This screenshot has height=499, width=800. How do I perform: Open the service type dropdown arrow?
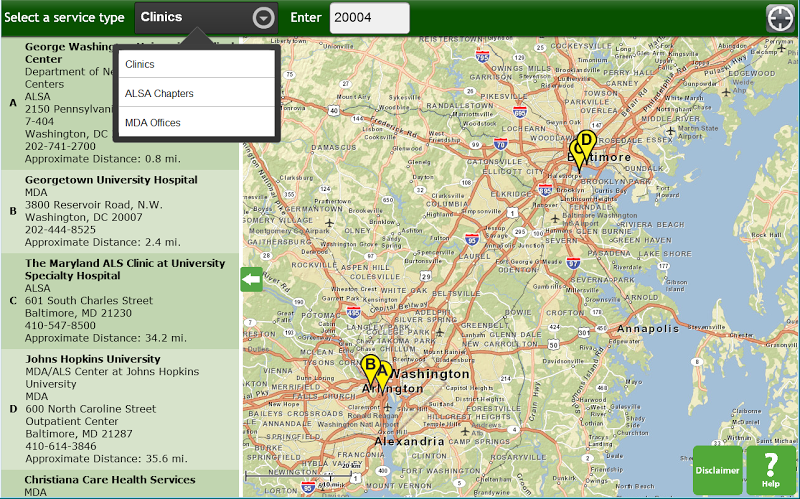point(263,18)
